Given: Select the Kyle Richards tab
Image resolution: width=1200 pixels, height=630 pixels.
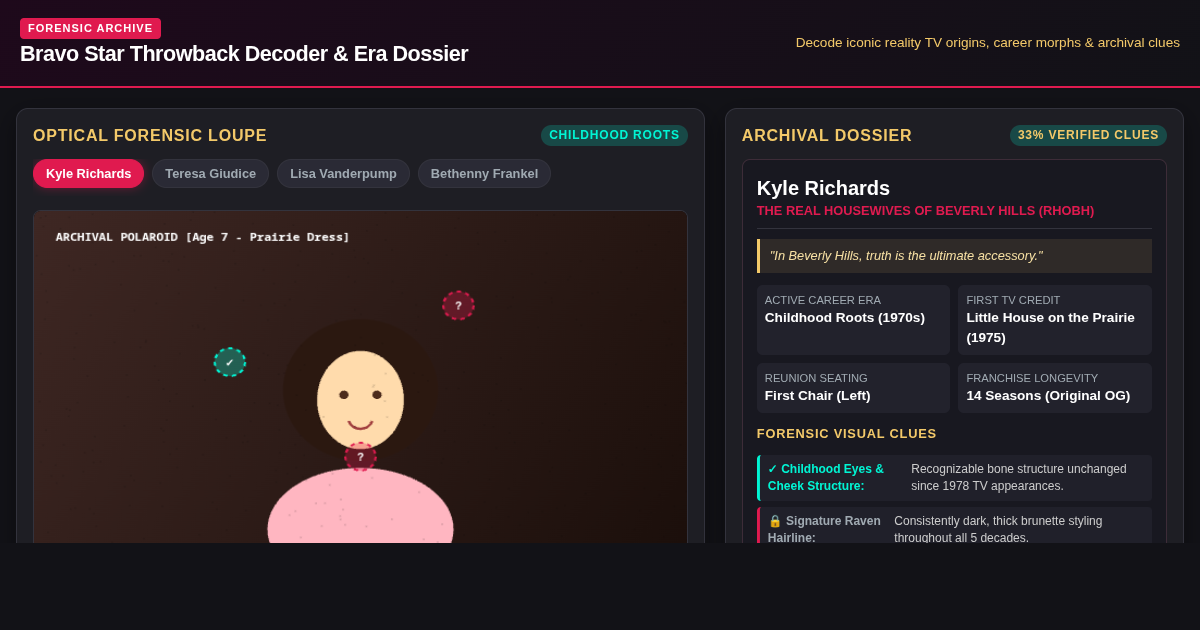Looking at the screenshot, I should click(x=88, y=173).
